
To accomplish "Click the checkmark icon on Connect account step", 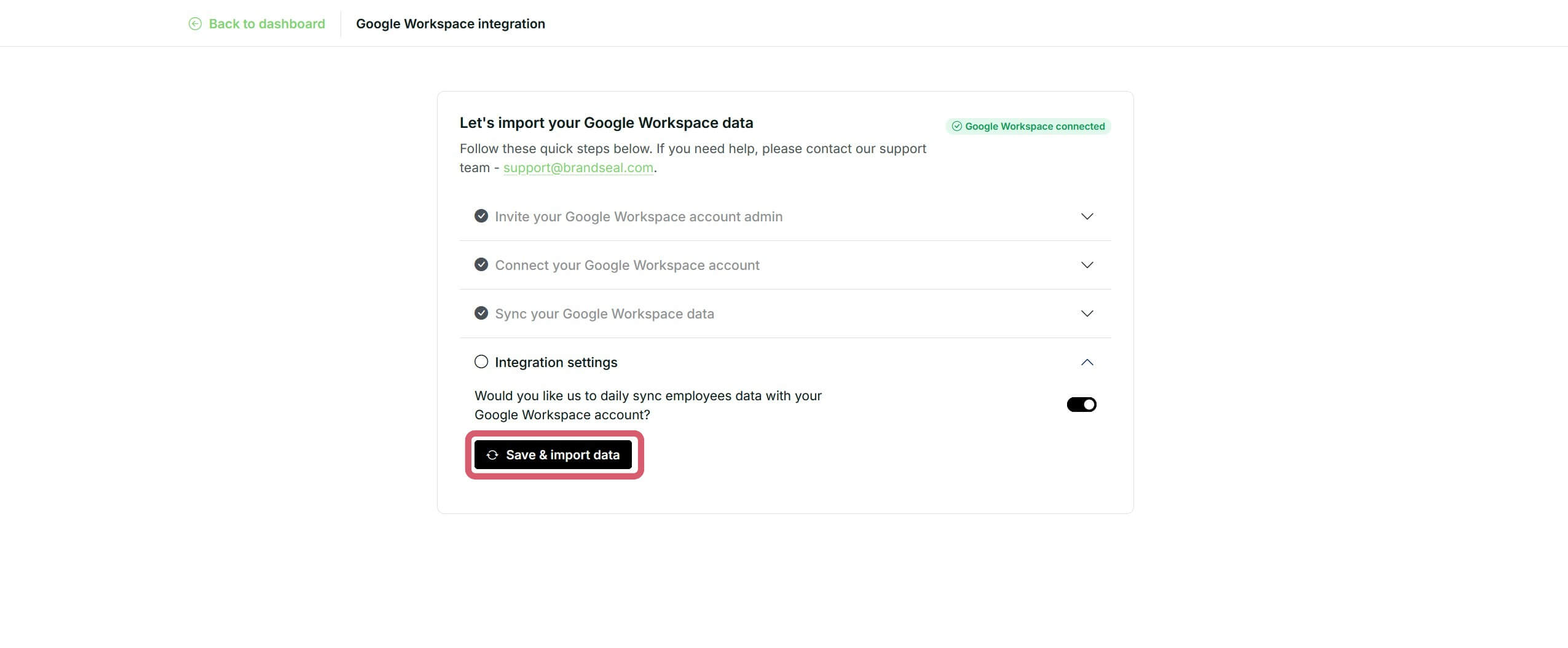I will tap(481, 265).
